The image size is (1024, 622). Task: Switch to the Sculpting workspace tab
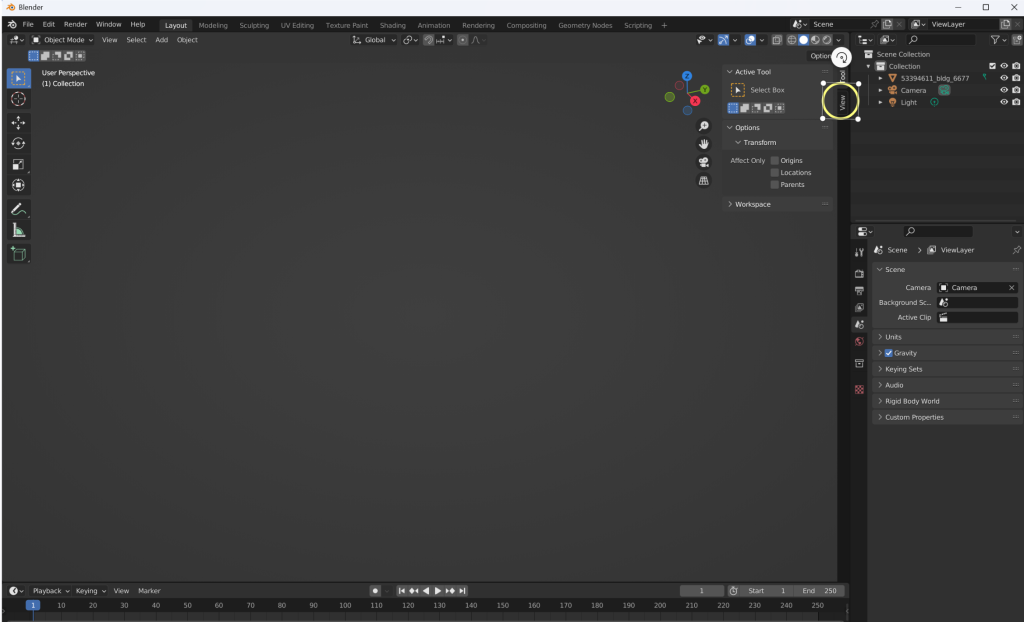[x=254, y=25]
